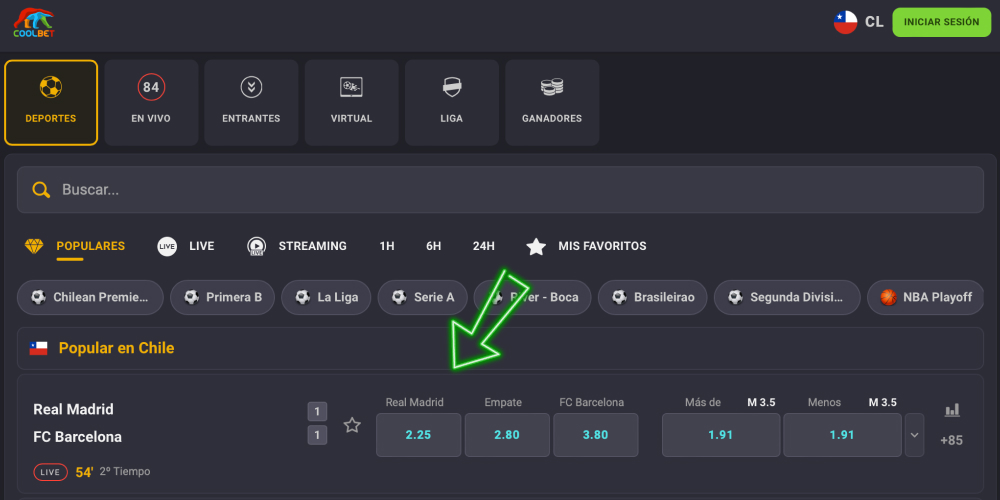The image size is (1000, 500).
Task: Toggle the Live events filter
Action: click(186, 246)
